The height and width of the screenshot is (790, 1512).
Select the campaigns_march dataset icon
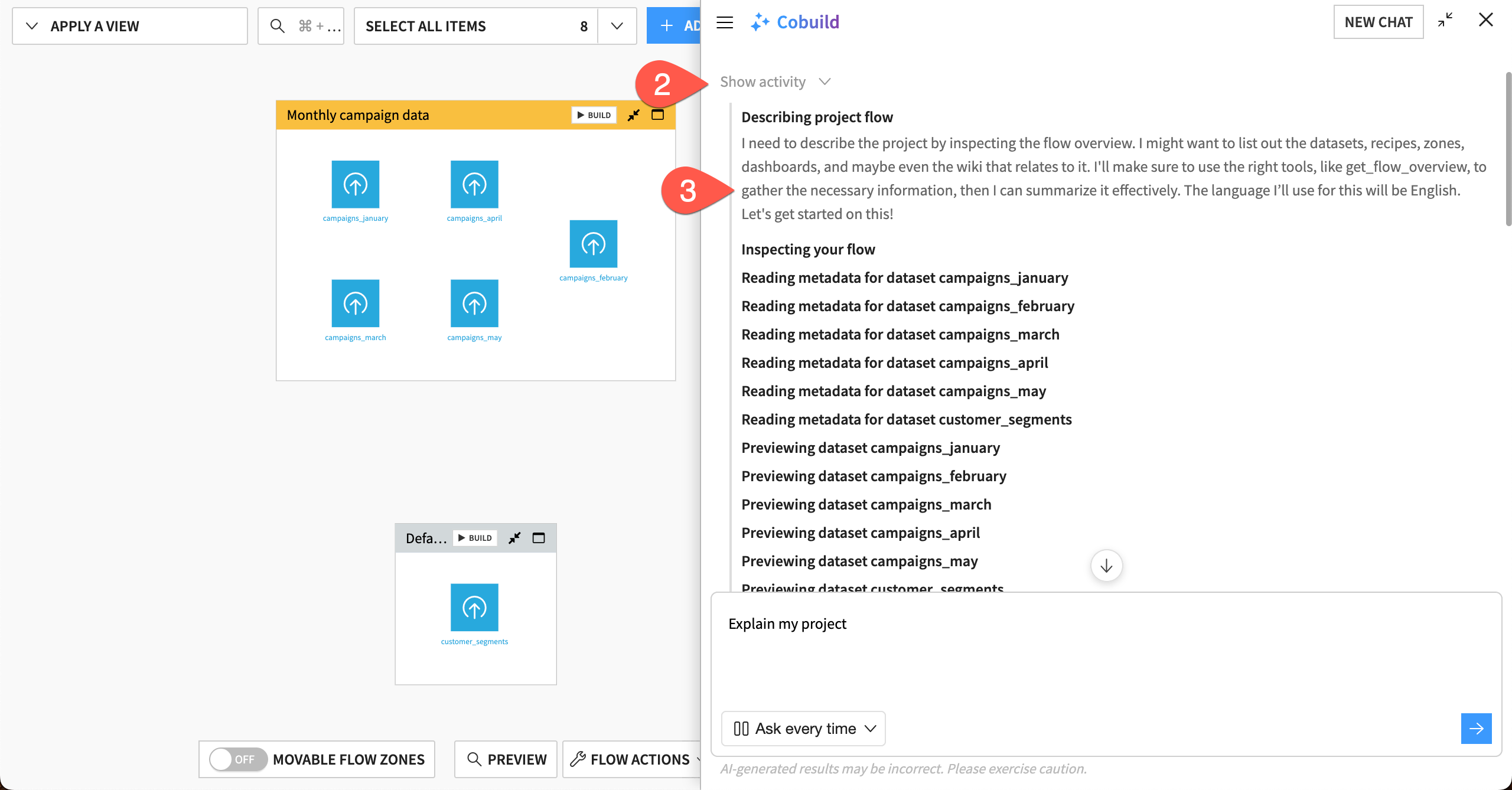[355, 303]
